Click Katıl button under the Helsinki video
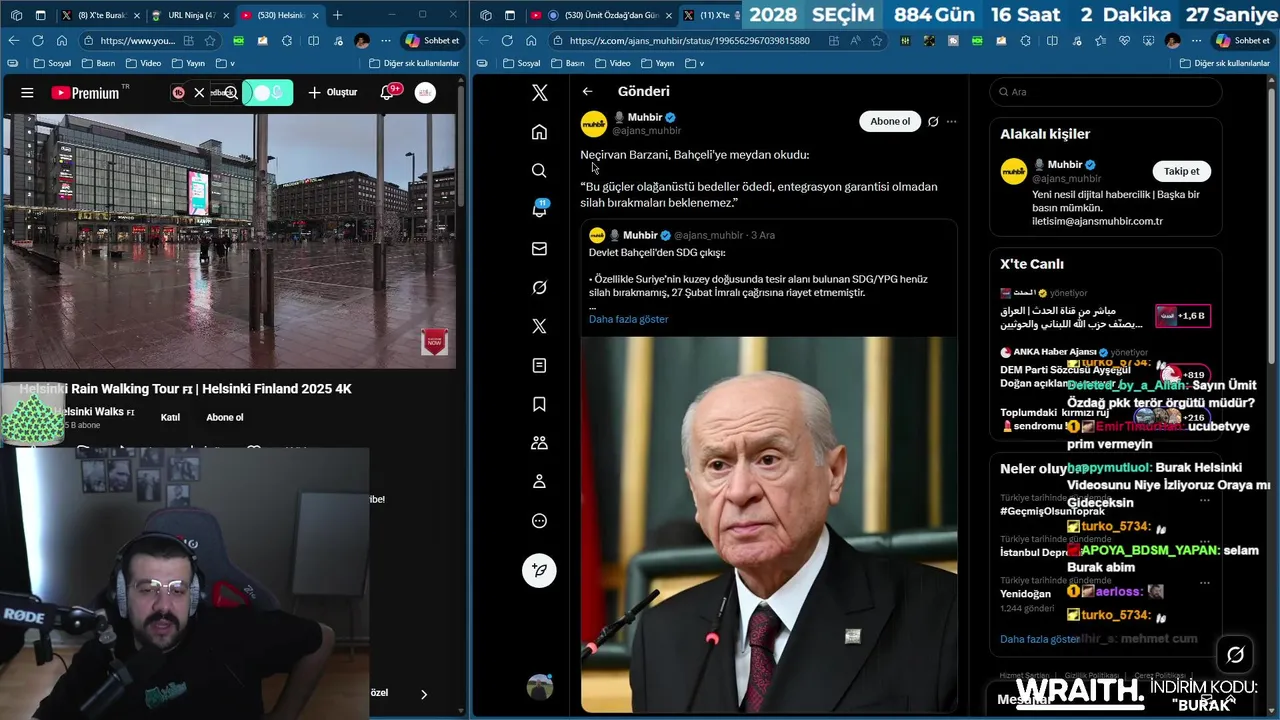1280x720 pixels. point(170,417)
